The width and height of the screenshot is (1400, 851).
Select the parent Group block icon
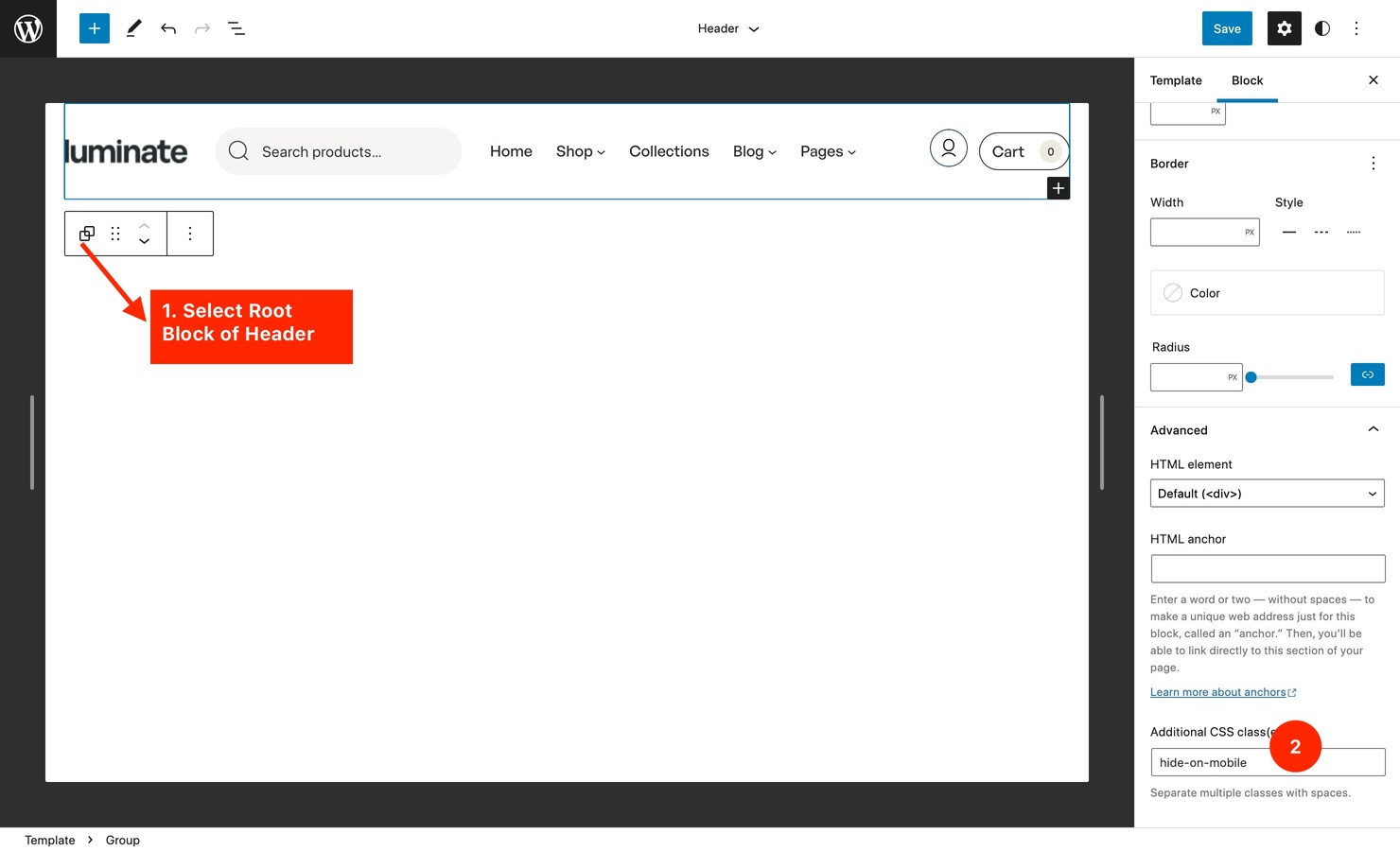click(86, 233)
